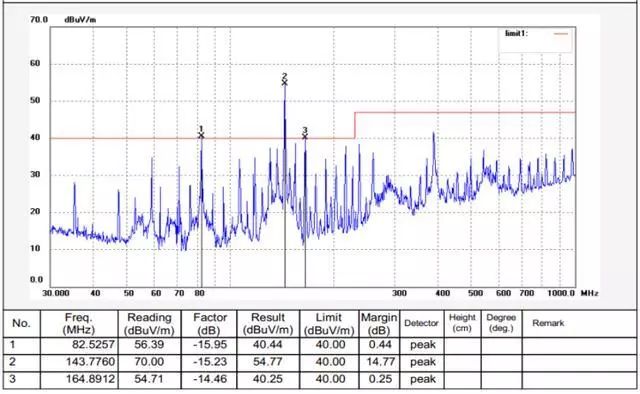Screen dimensions: 640x394
Task: Click the limit1 legend line sample
Action: tap(561, 34)
